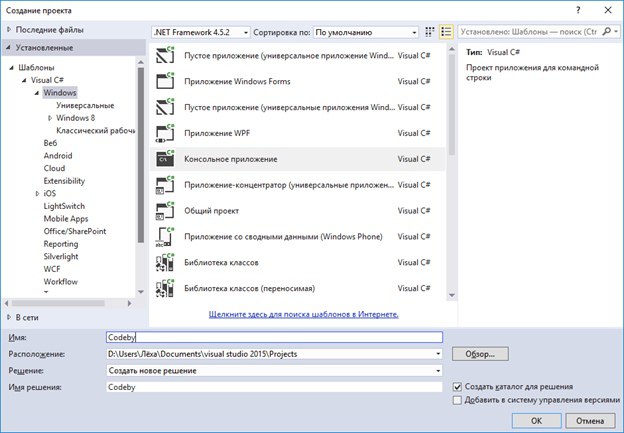Select the Office/SharePoint category
The width and height of the screenshot is (624, 433).
tap(75, 231)
